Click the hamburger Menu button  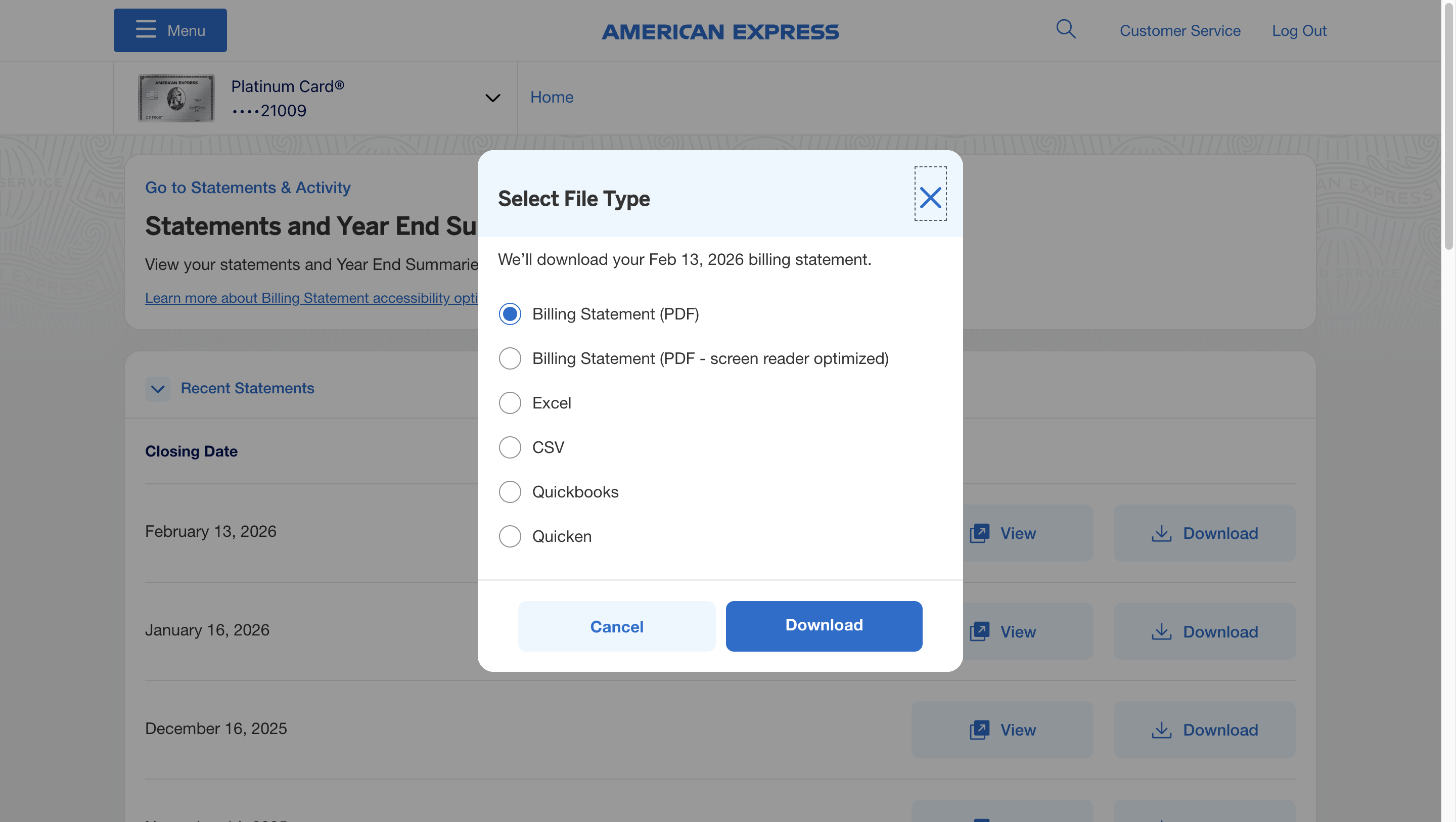[170, 30]
